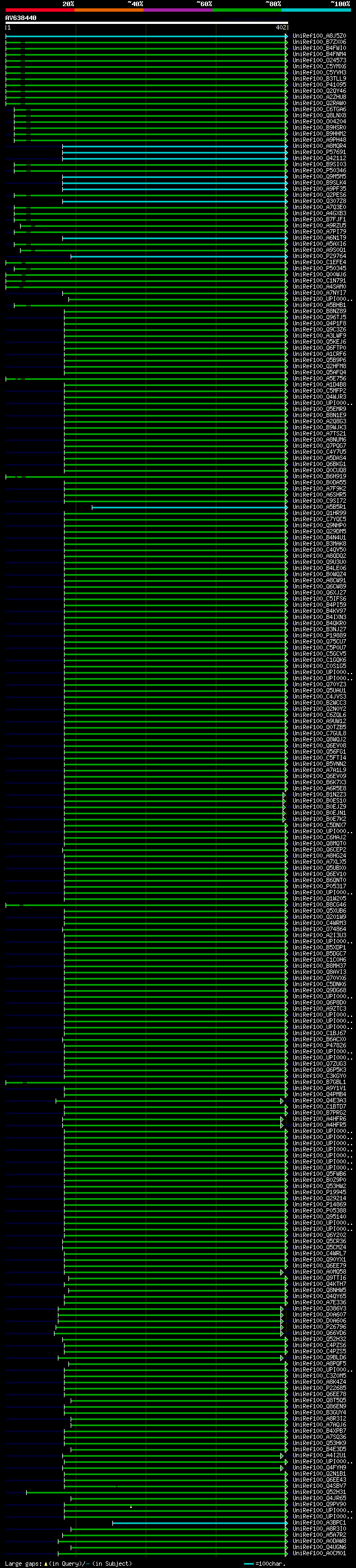Select the UniRef100_Q2RAW0 label

click(319, 103)
